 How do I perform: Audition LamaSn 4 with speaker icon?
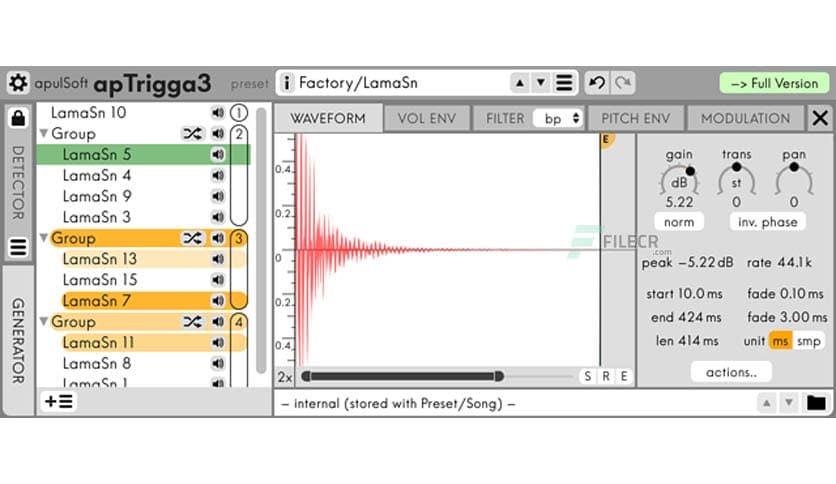tap(218, 175)
